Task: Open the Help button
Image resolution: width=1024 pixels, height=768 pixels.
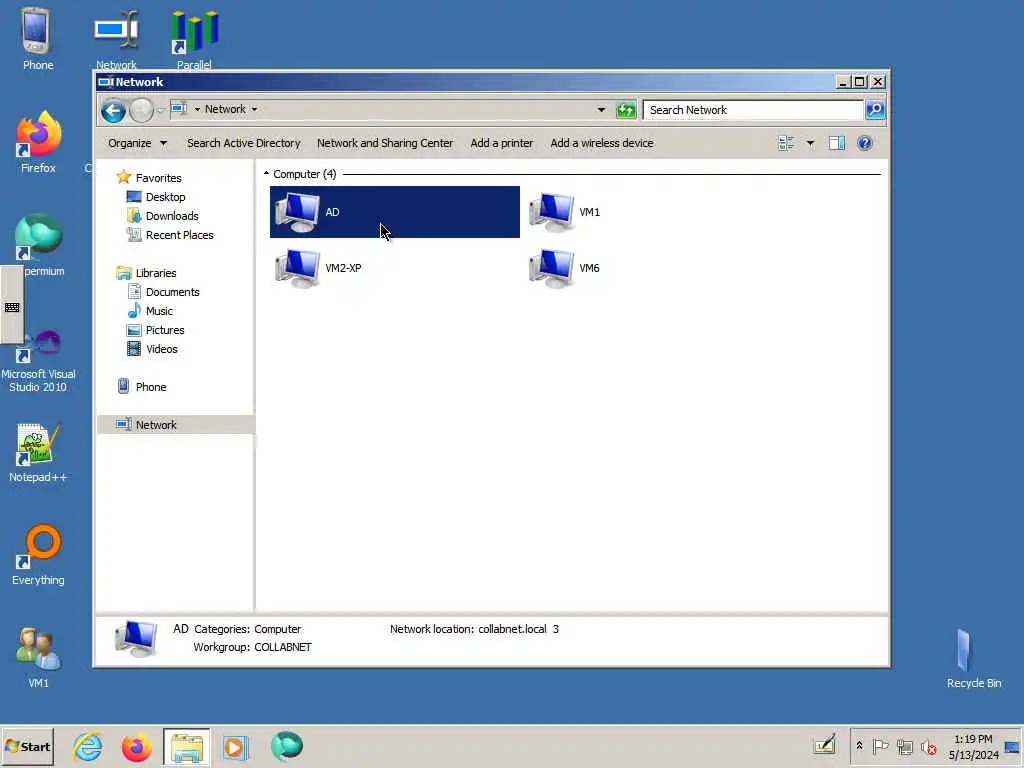Action: pyautogui.click(x=865, y=143)
